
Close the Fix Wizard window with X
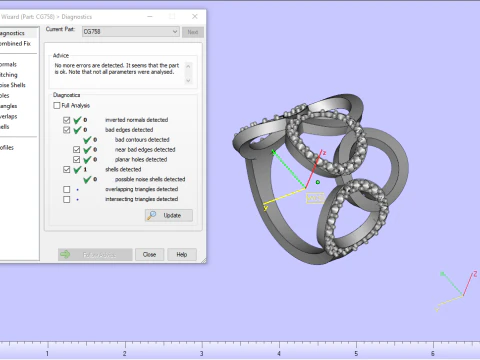click(195, 16)
